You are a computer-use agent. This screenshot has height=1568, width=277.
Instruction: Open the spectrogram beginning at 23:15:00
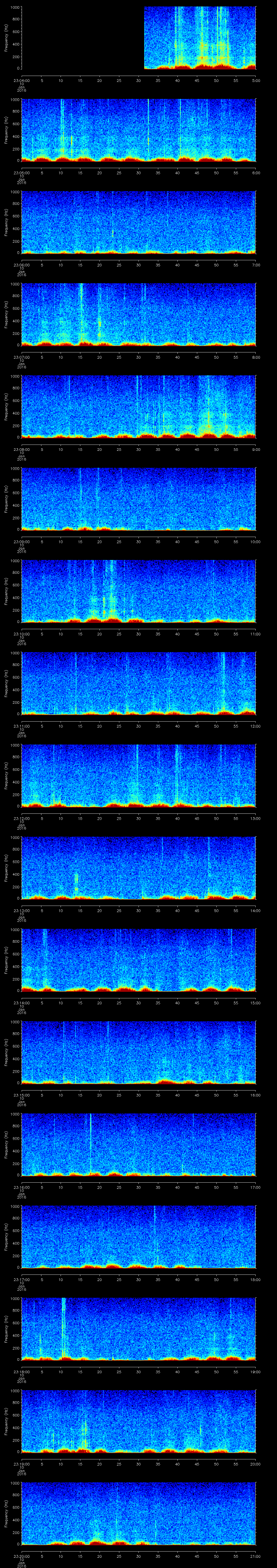point(138,1052)
